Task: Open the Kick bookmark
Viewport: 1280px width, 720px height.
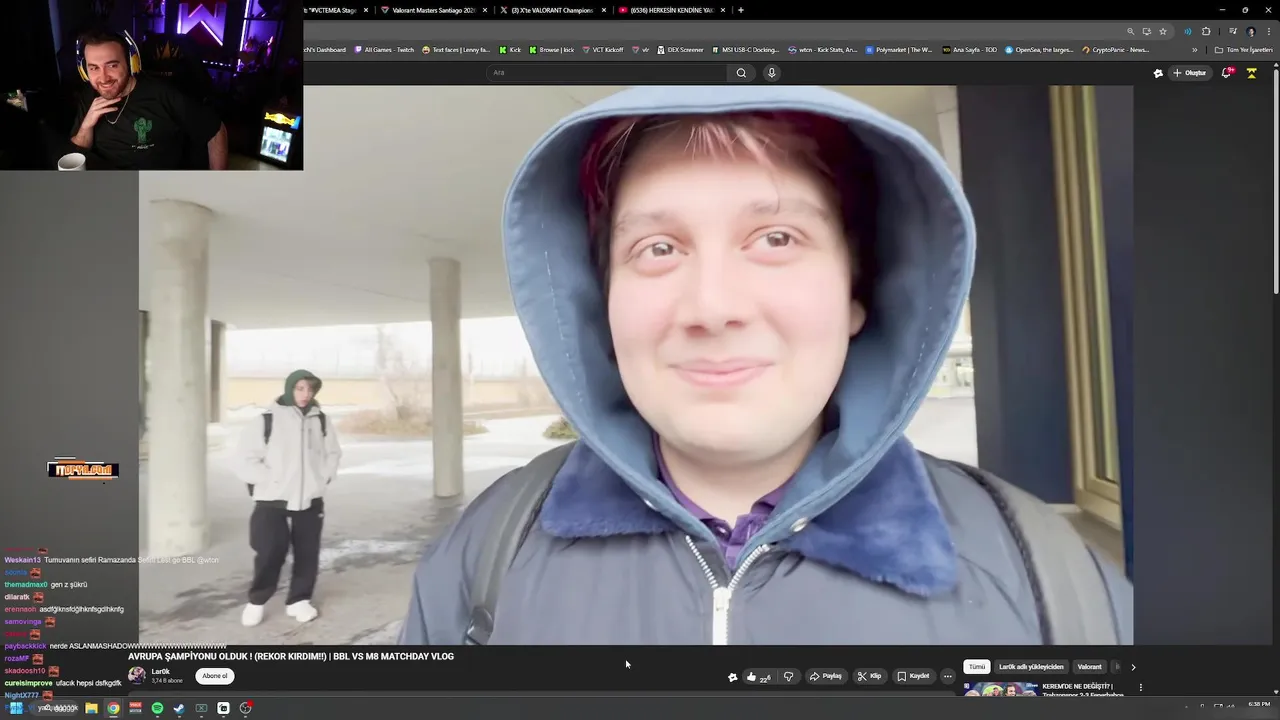Action: point(510,50)
